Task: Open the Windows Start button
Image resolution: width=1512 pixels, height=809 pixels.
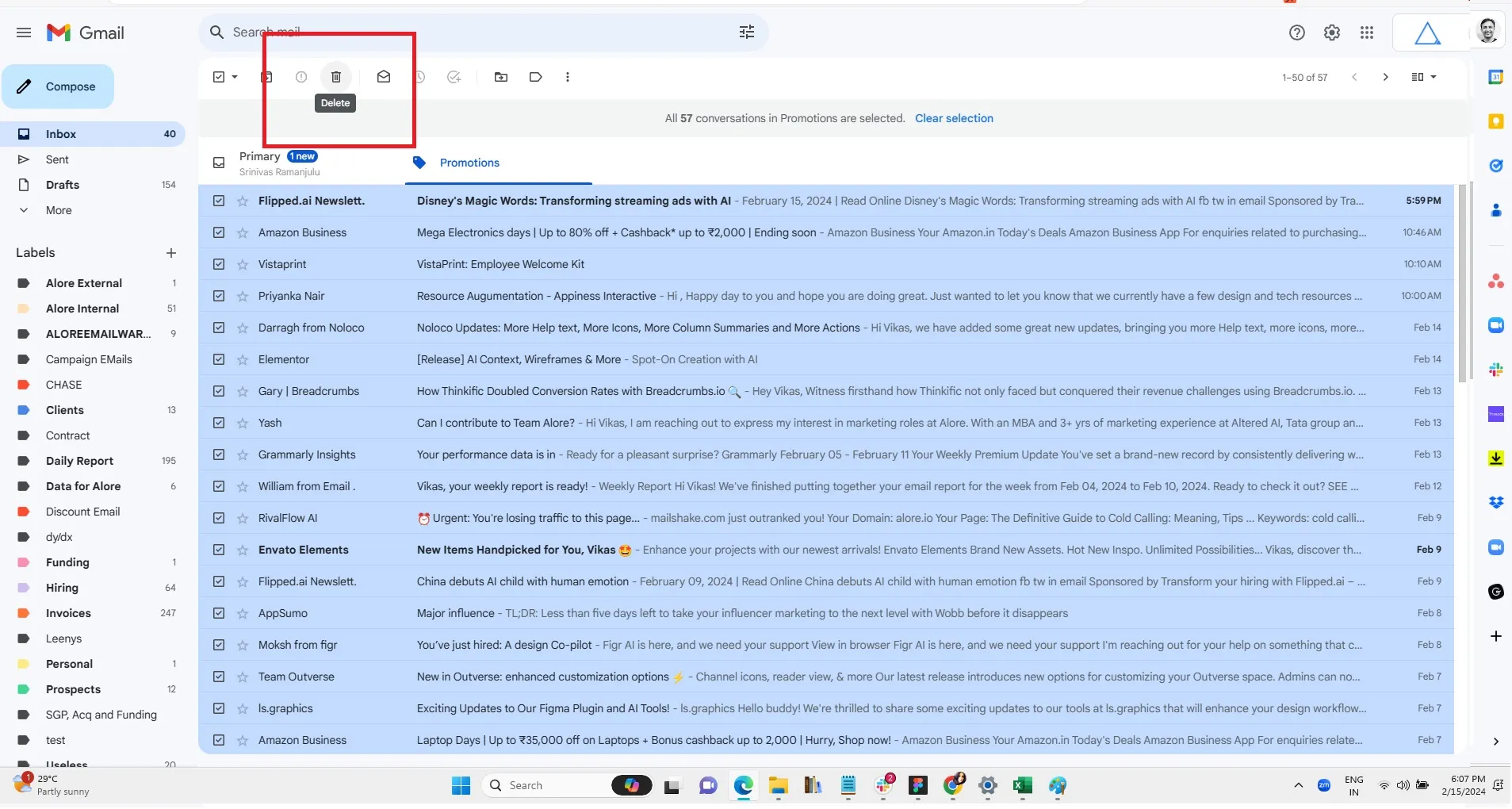Action: [x=461, y=785]
